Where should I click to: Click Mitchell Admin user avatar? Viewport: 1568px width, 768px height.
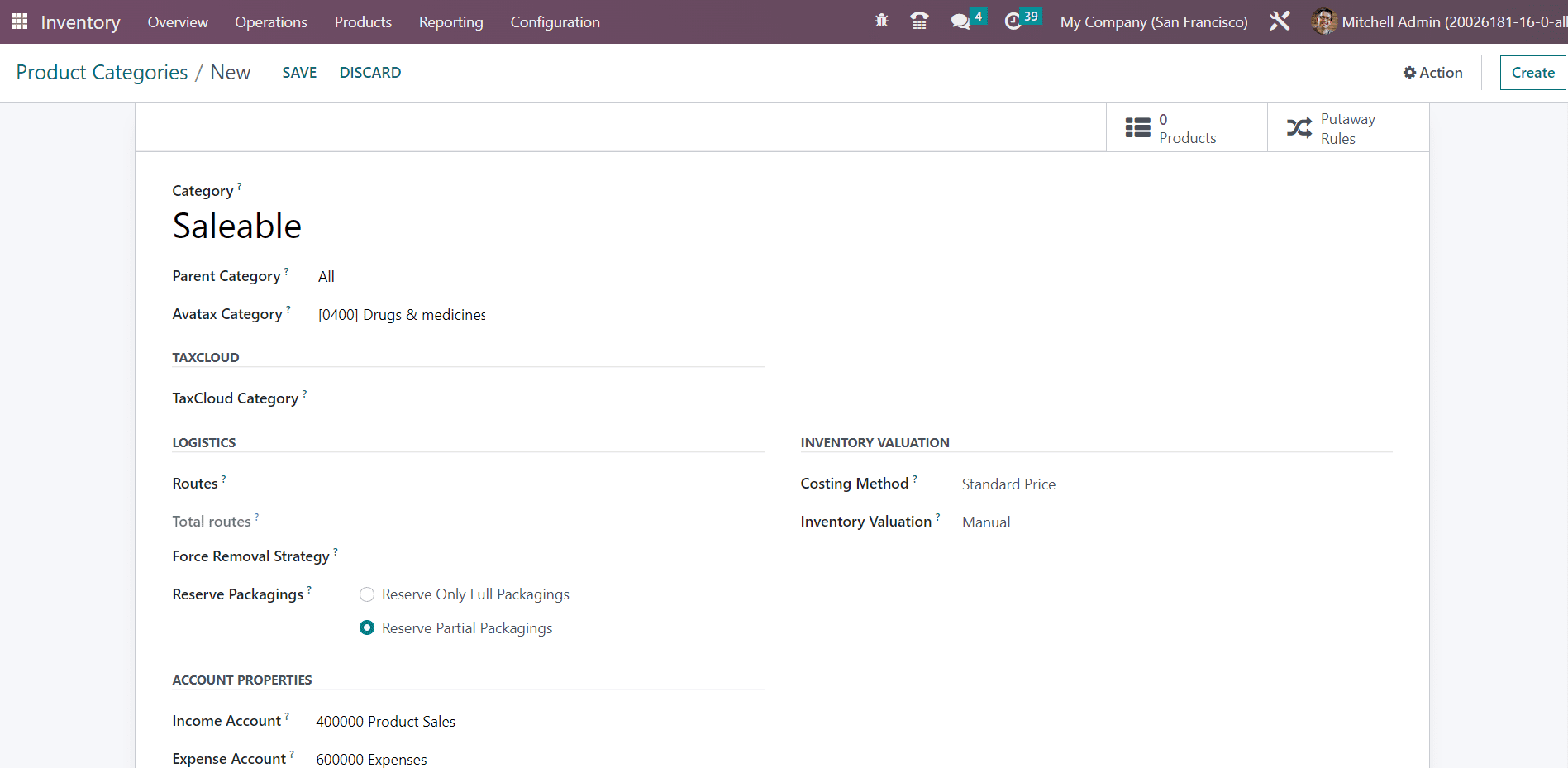pos(1323,21)
